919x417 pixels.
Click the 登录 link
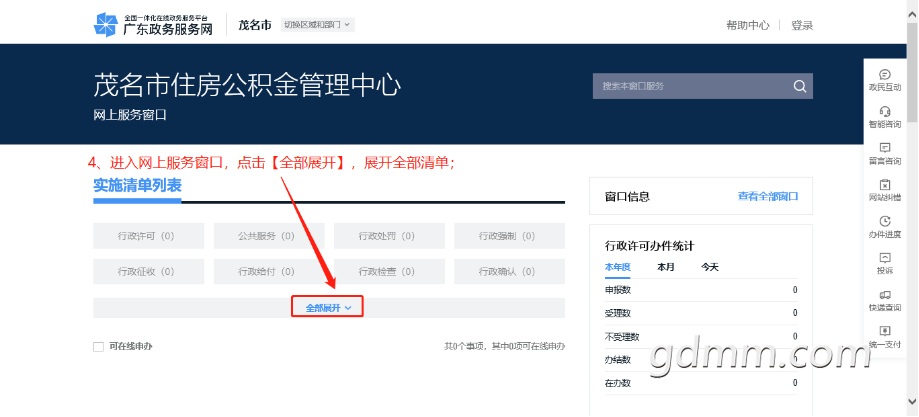[x=802, y=25]
